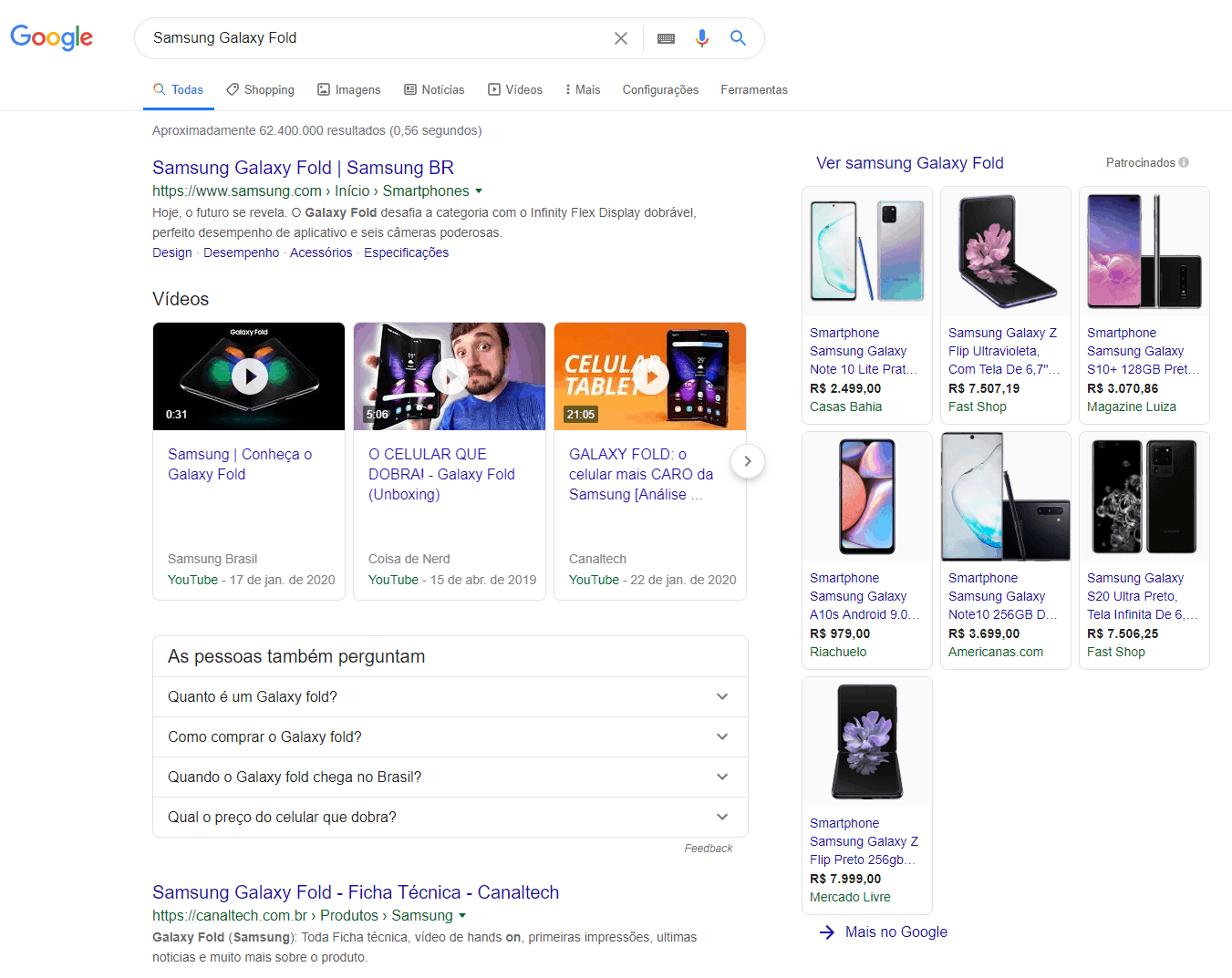1232x978 pixels.
Task: Open 'GALAXY FOLD: o celular mais CARO' title
Action: [641, 474]
